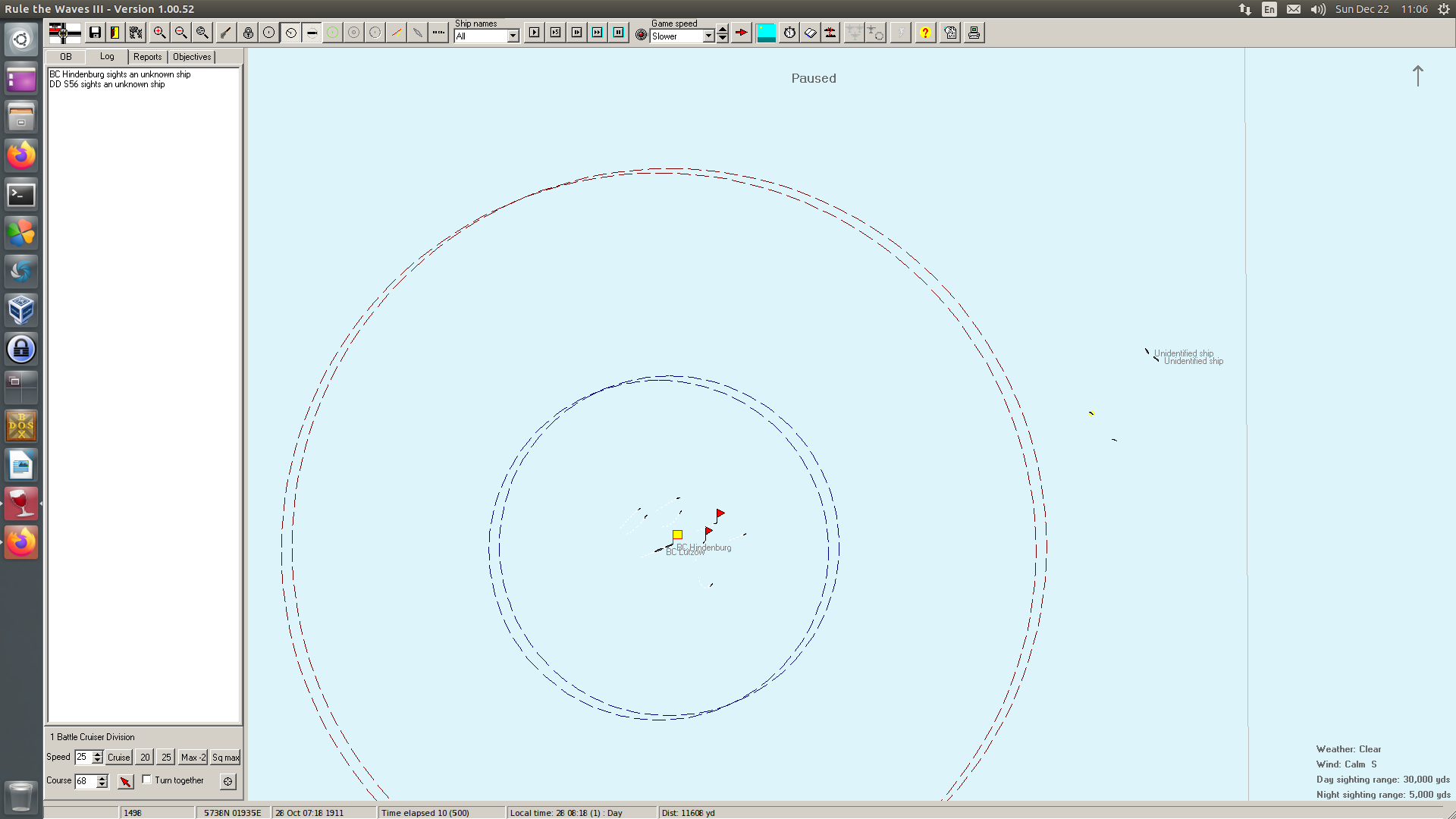The width and height of the screenshot is (1456, 819).
Task: Click the fast-forward playback button
Action: click(598, 33)
